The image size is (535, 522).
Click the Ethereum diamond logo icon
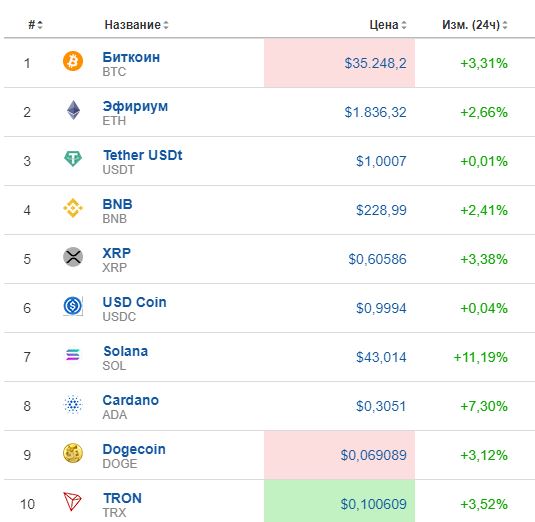tap(73, 110)
